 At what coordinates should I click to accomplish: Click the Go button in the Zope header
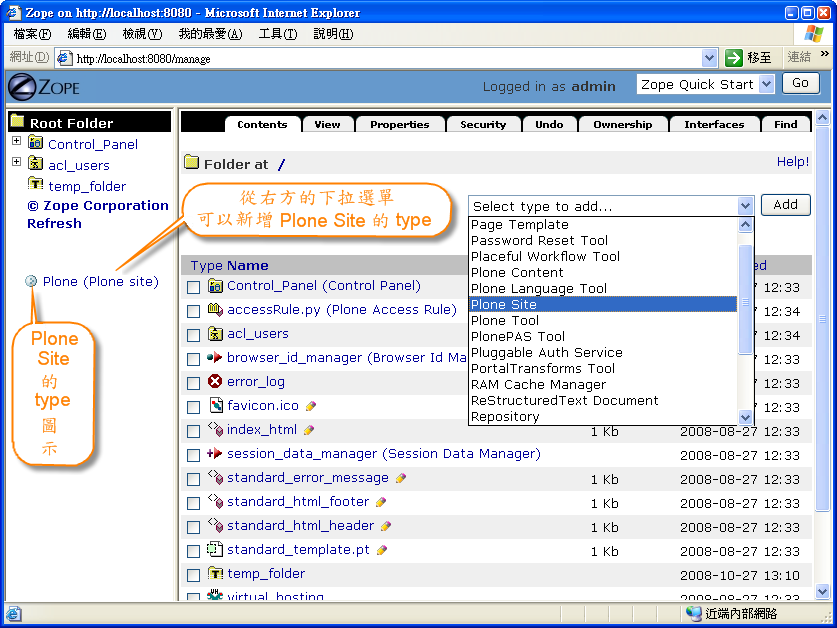coord(800,83)
